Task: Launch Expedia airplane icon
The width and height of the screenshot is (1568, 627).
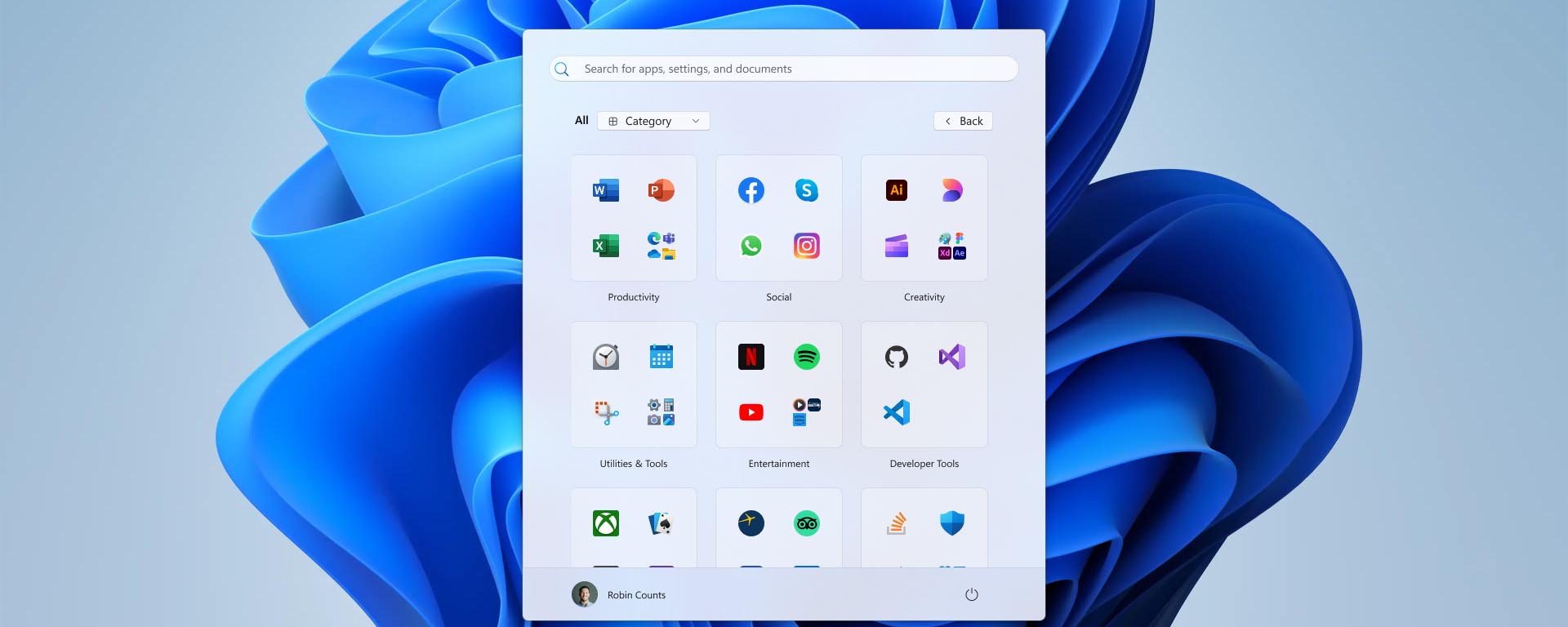Action: 751,523
